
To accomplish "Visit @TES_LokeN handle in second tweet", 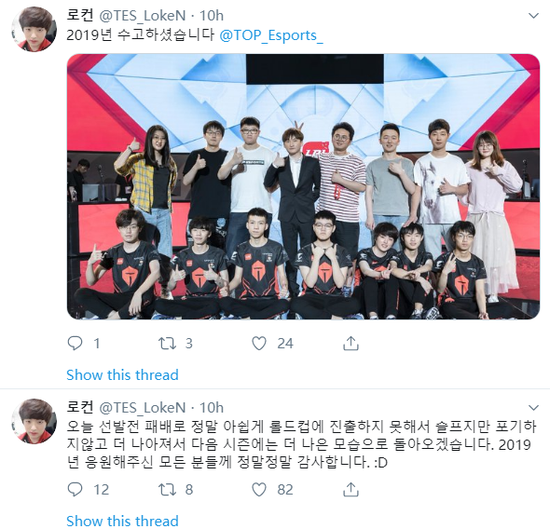I will [142, 407].
